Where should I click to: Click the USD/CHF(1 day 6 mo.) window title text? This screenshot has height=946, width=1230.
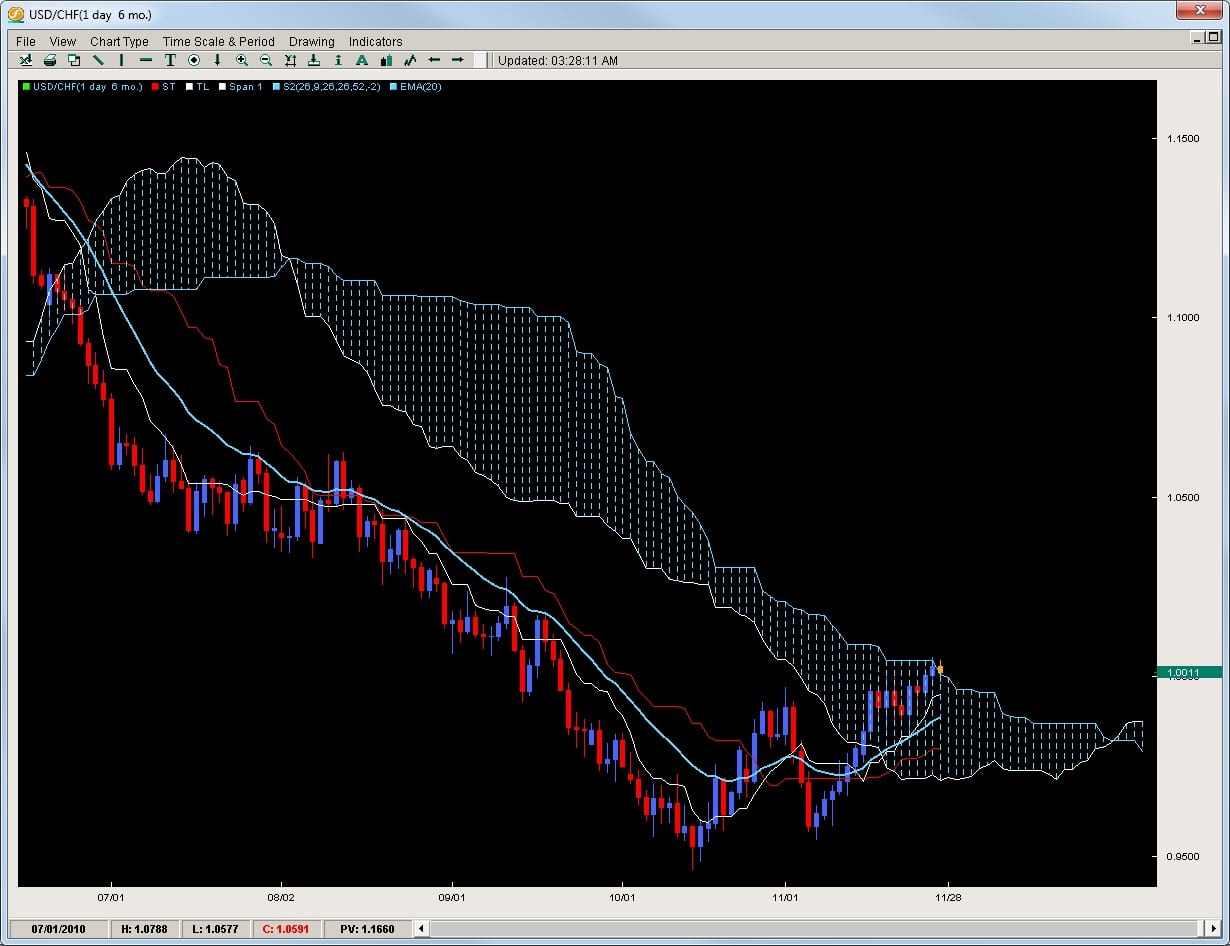click(x=91, y=15)
